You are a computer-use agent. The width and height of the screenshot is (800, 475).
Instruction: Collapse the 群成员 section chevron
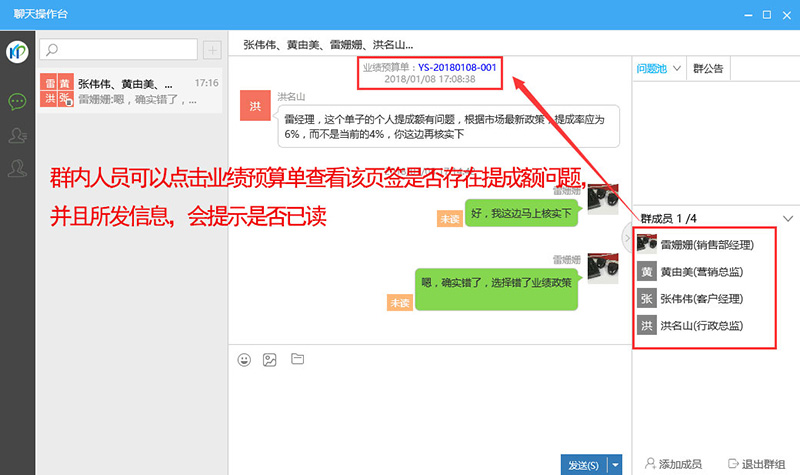point(788,218)
